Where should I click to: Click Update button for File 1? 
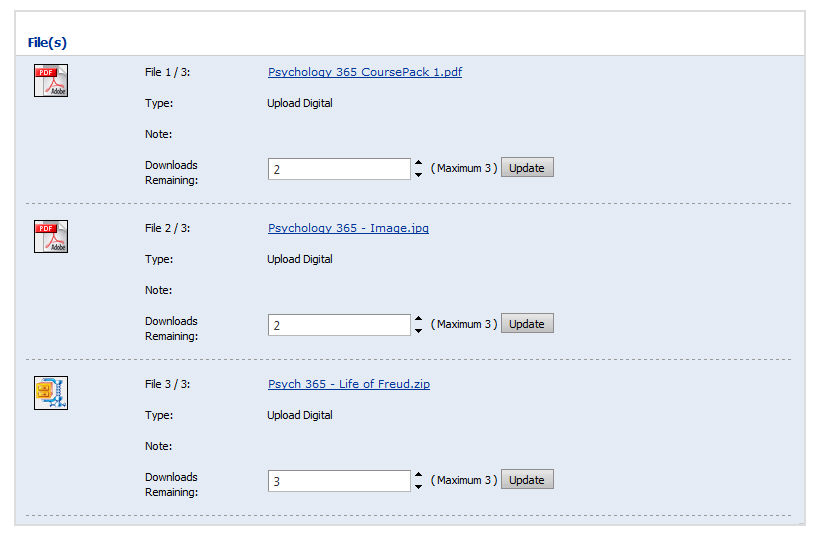[527, 168]
